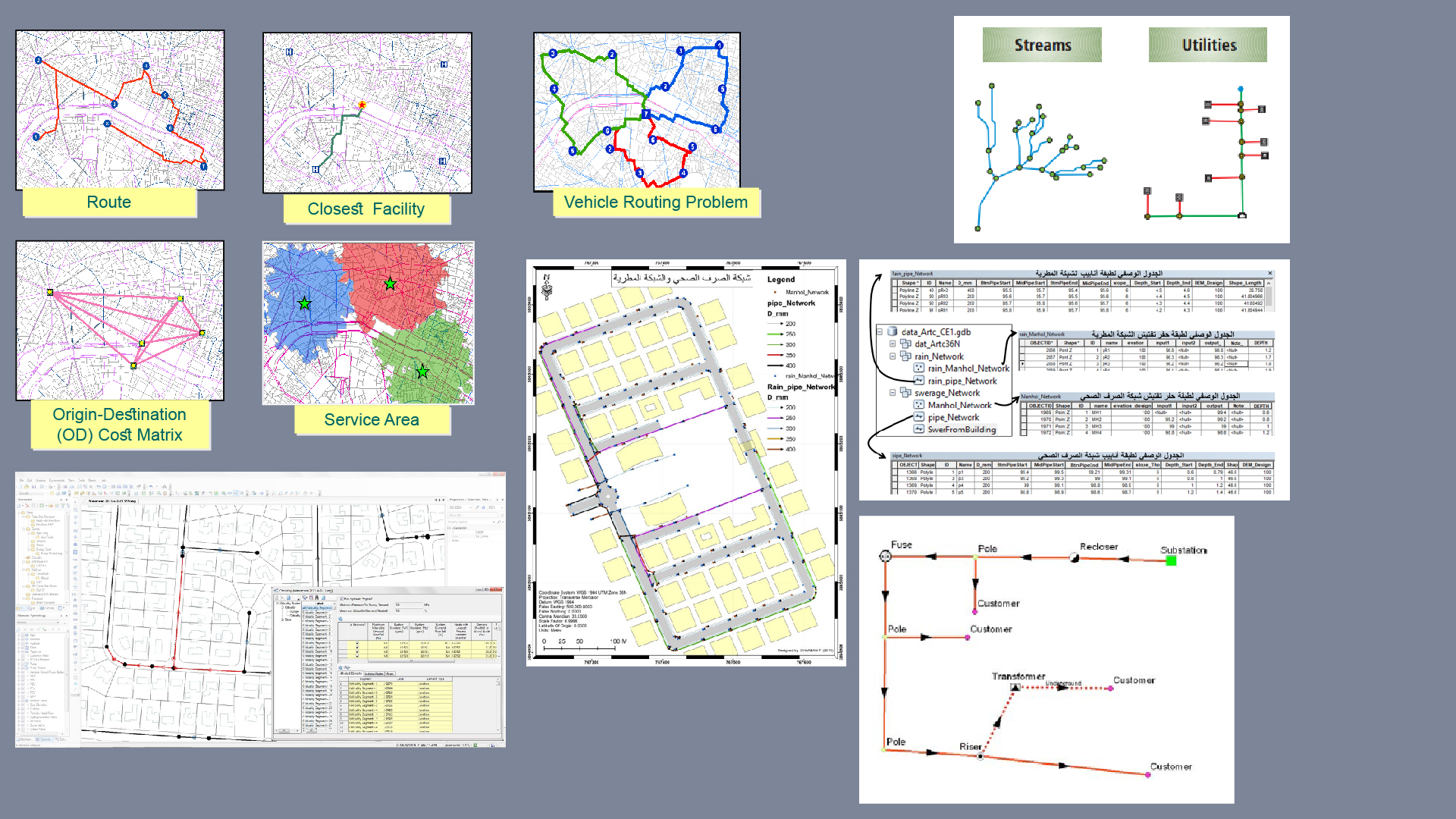Select the row selector box for row MH2
The height and width of the screenshot is (819, 1456).
(x=1024, y=419)
